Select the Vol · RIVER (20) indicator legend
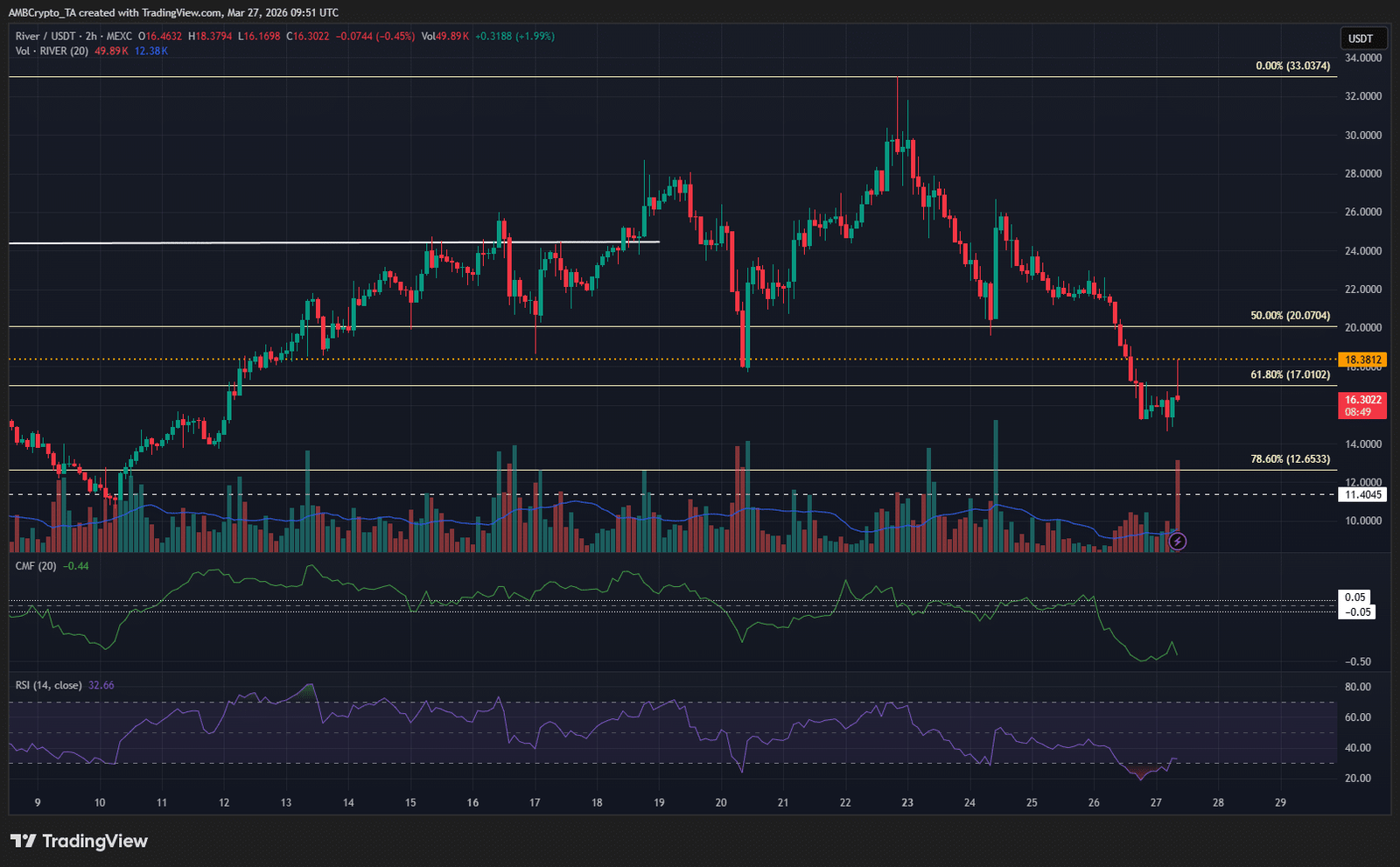Image resolution: width=1400 pixels, height=867 pixels. [x=52, y=51]
